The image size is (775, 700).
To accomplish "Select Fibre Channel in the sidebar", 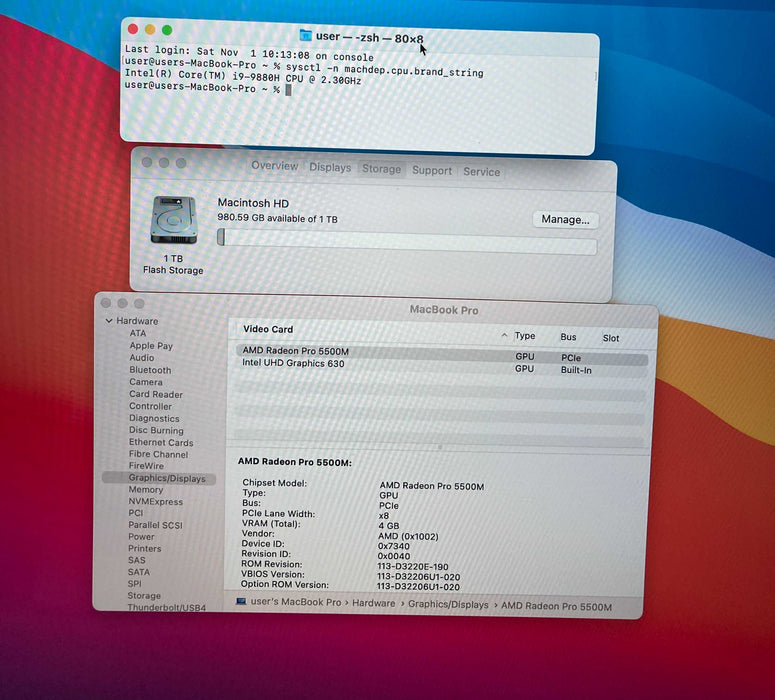I will (158, 454).
